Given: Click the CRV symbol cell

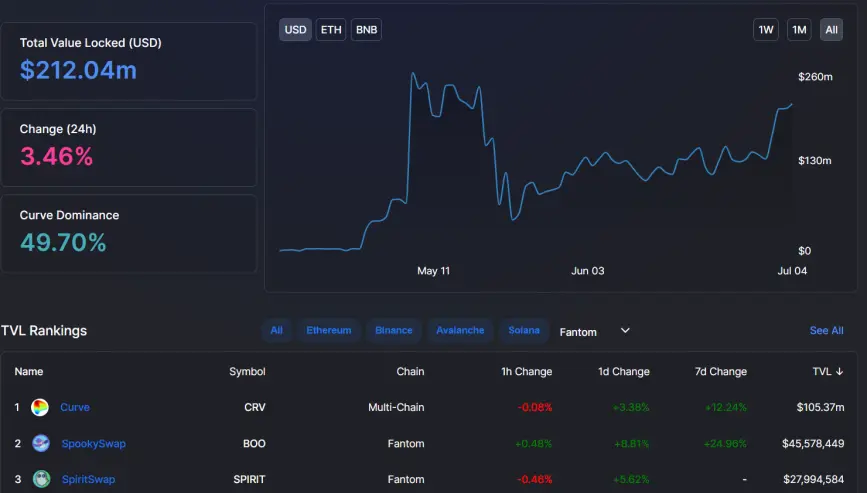Looking at the screenshot, I should click(255, 407).
